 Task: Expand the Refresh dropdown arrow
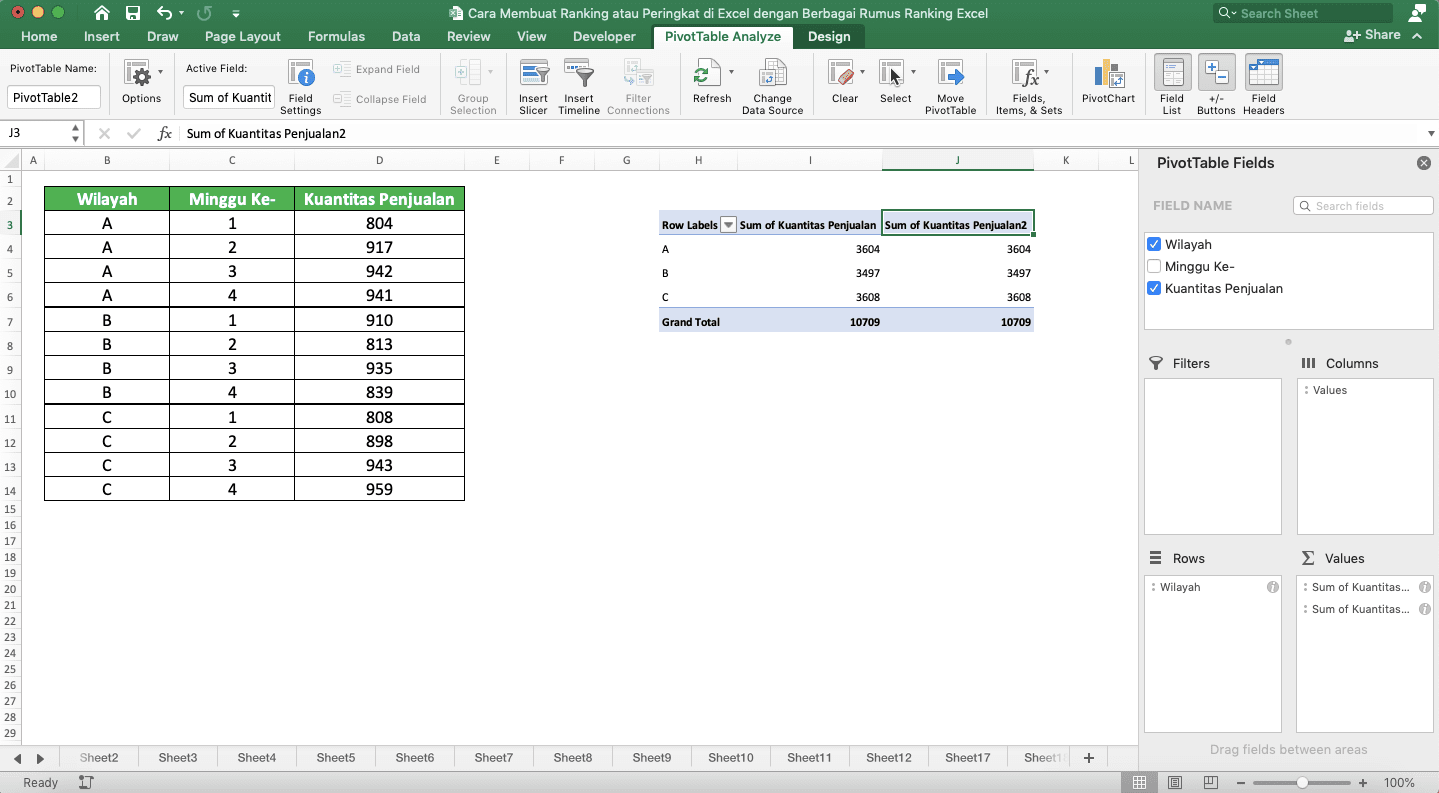[731, 72]
